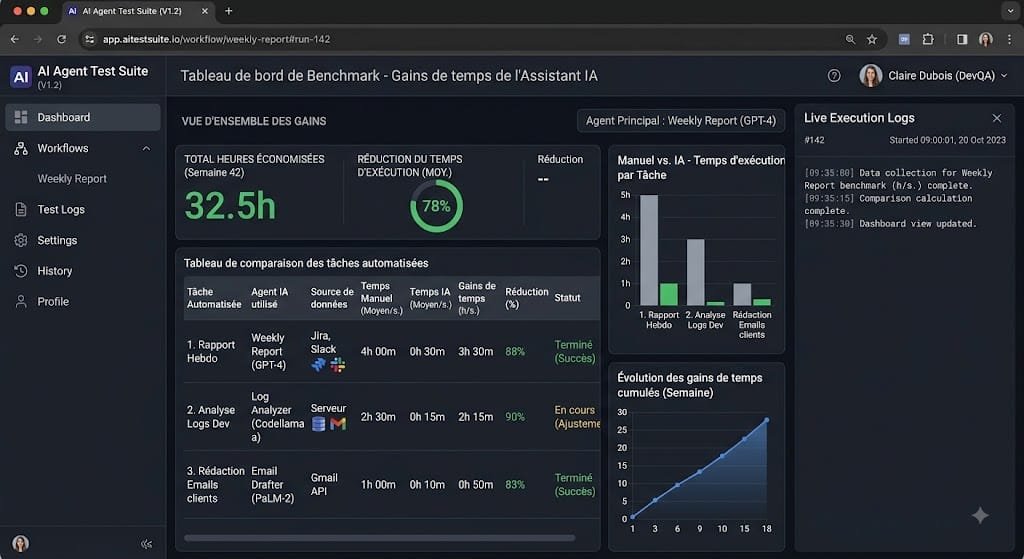
Task: Click the 90% reduction cell
Action: click(x=515, y=417)
